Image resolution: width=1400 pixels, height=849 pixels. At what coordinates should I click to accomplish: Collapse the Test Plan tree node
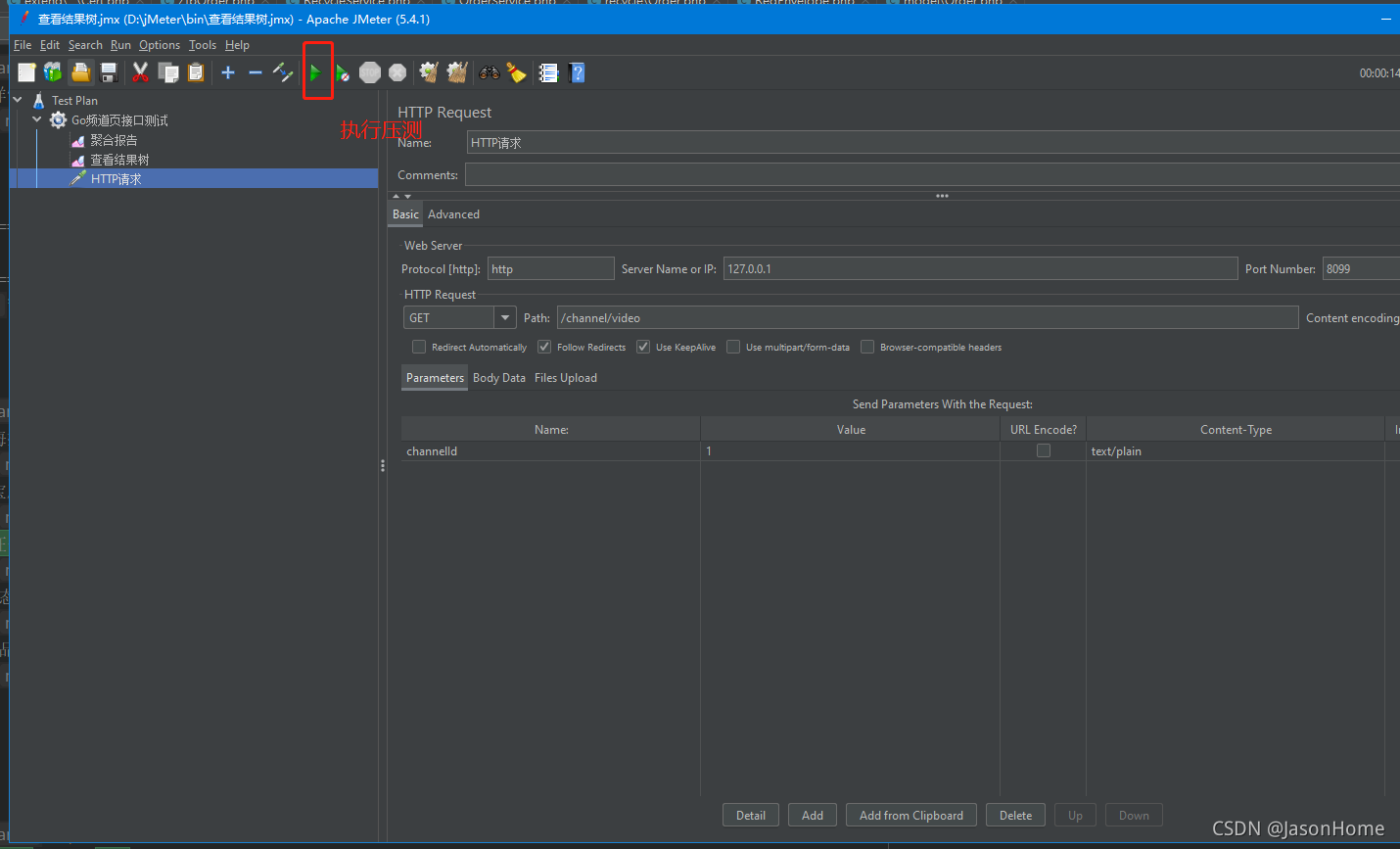coord(18,100)
